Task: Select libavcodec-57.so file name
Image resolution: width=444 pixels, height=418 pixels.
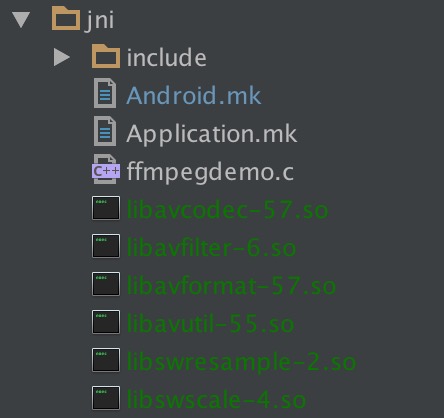Action: point(228,210)
